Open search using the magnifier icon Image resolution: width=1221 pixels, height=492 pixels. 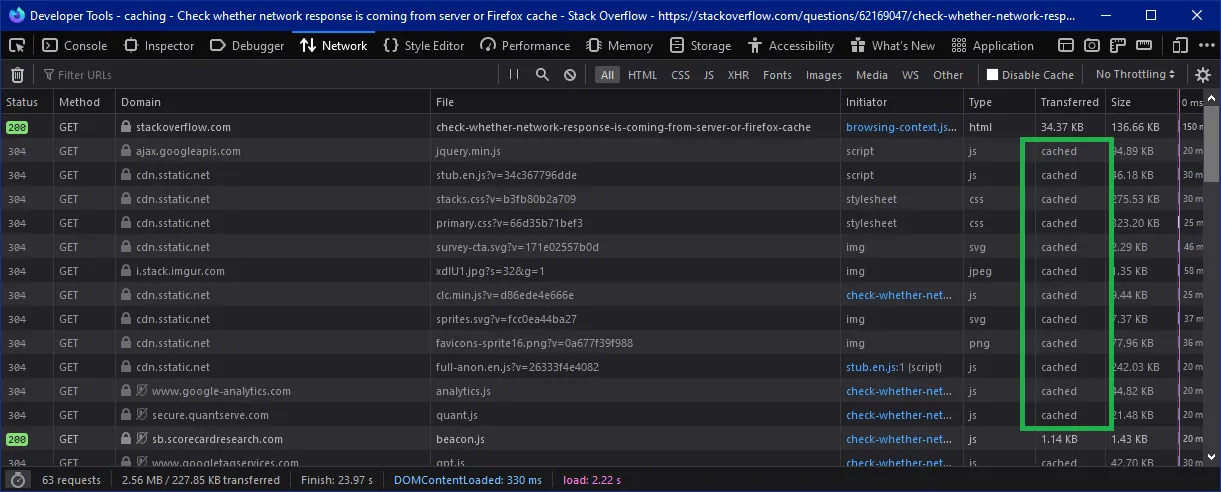(542, 75)
